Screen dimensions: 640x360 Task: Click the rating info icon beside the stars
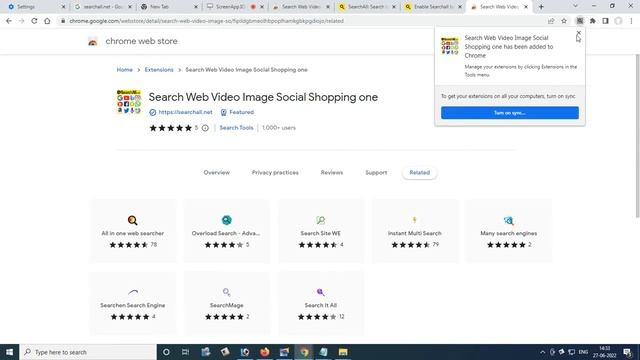coord(205,128)
